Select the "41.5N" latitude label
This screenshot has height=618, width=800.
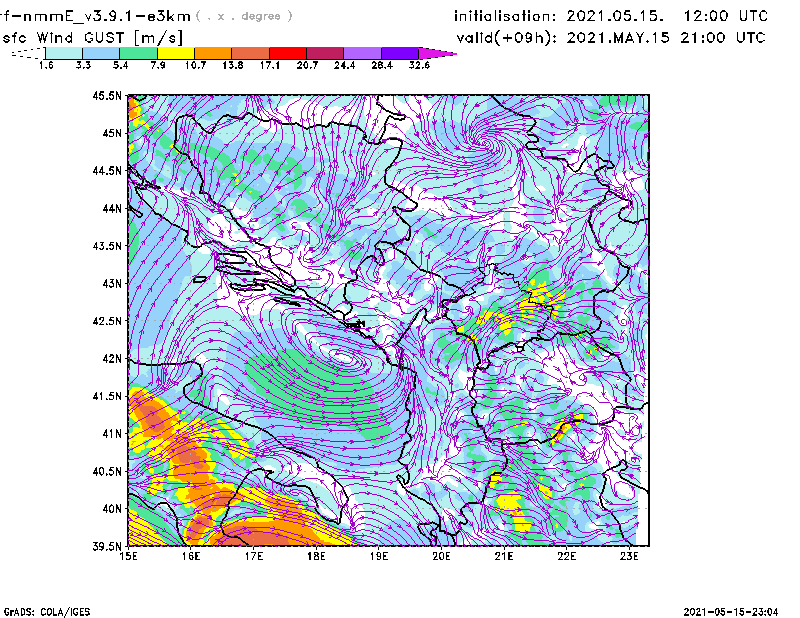point(107,396)
